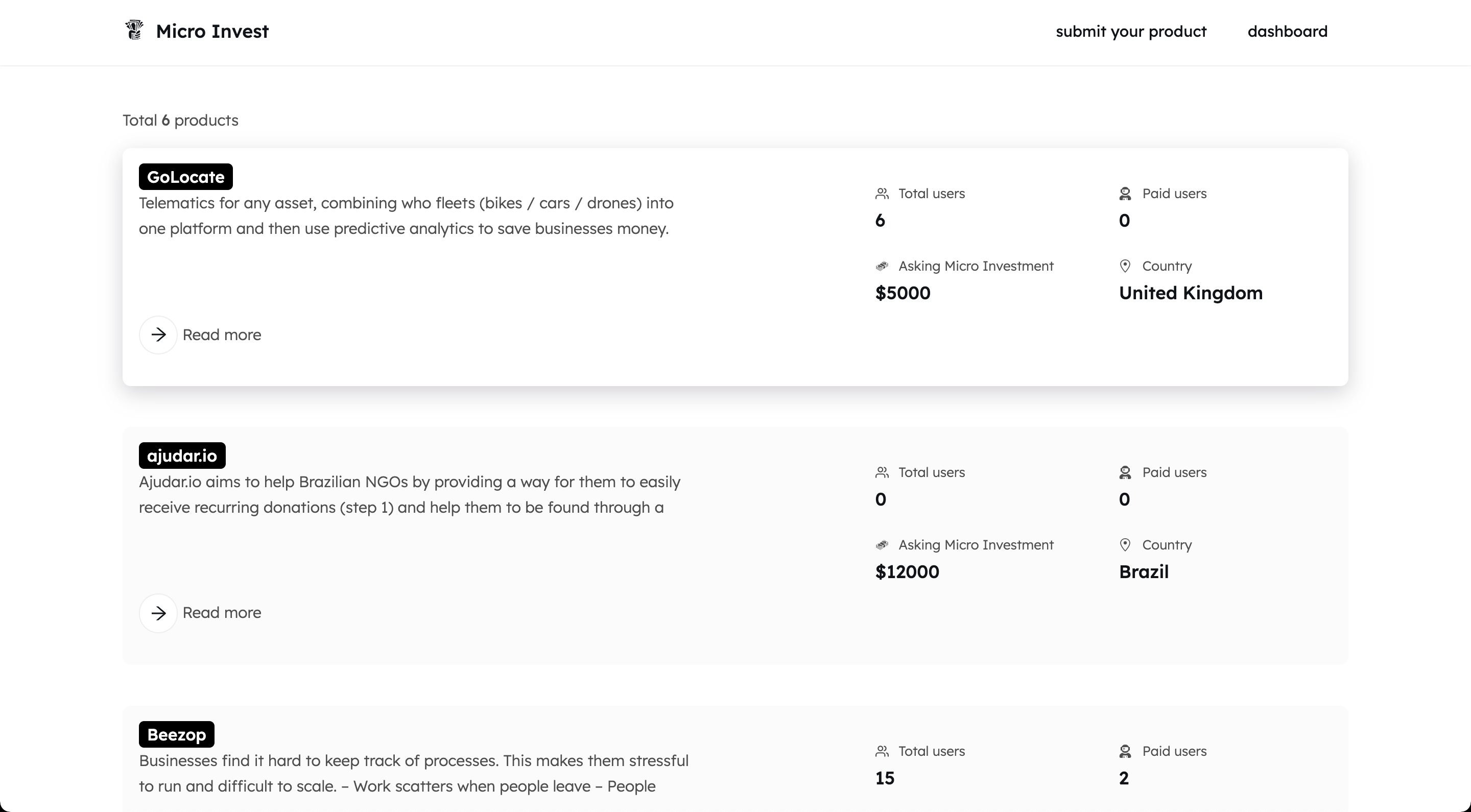This screenshot has width=1471, height=812.
Task: Click ajudar.io's Asking Micro Investment money icon
Action: [x=882, y=545]
